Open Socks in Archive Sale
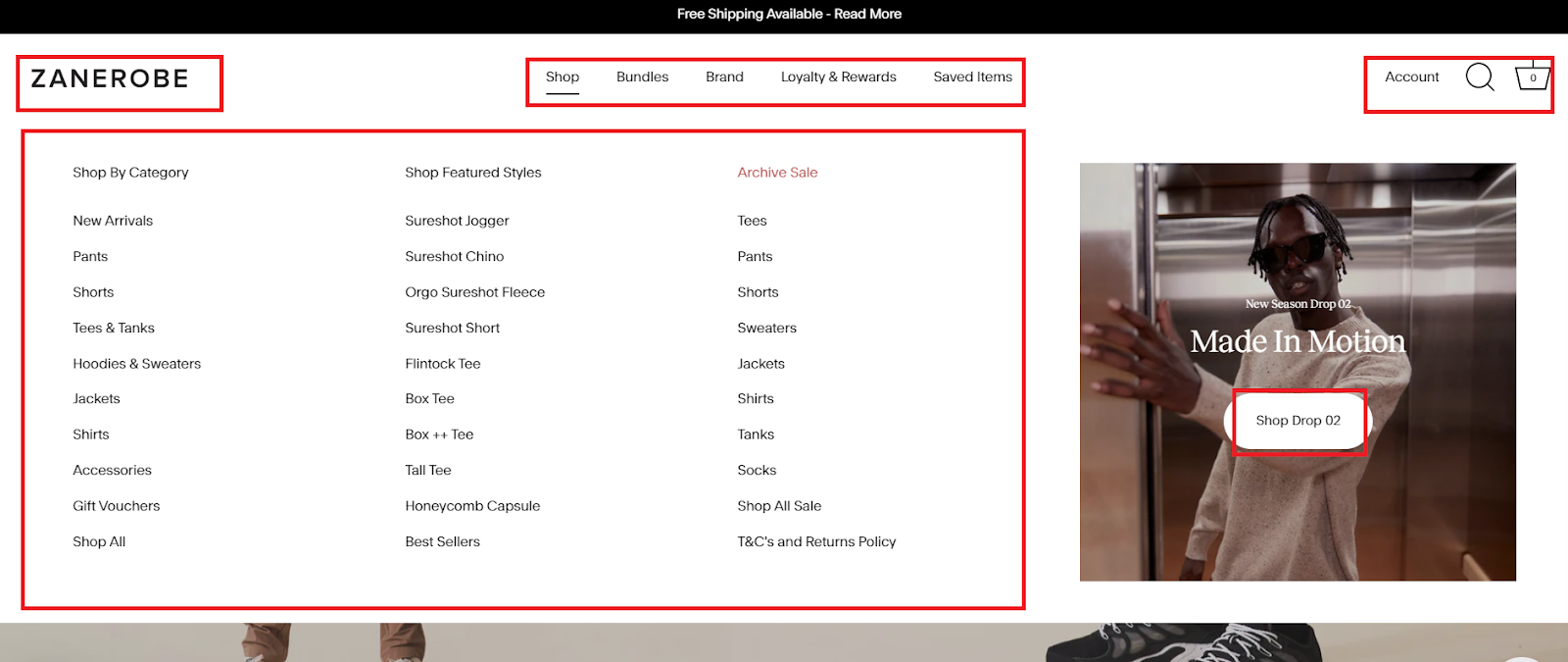Image resolution: width=1568 pixels, height=662 pixels. point(757,470)
